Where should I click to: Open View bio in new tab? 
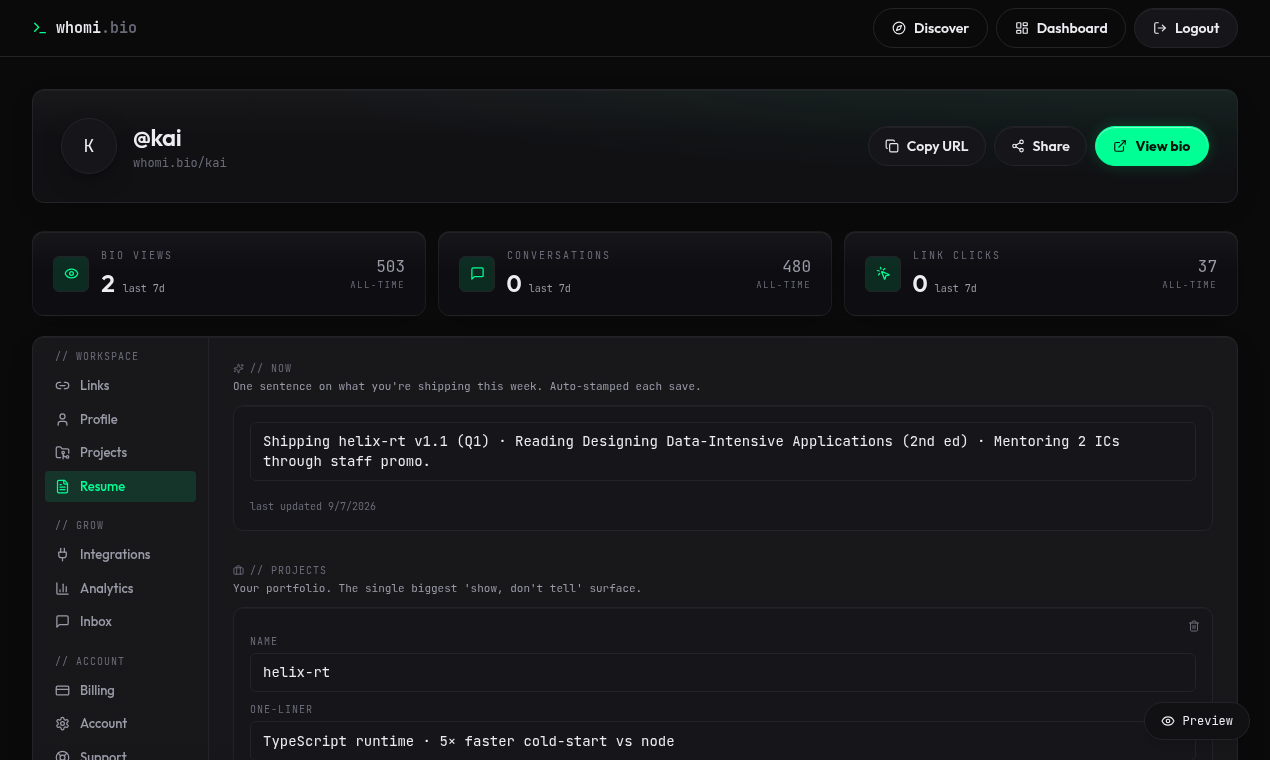pos(1152,146)
